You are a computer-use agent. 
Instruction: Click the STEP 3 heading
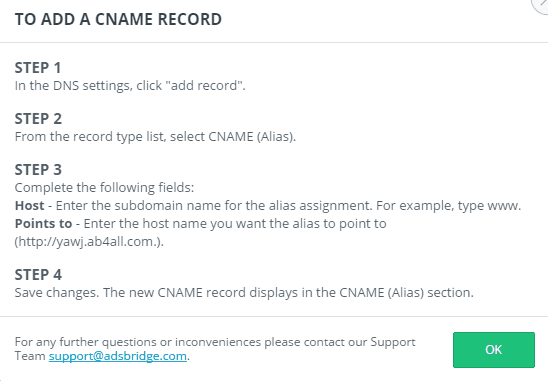(x=38, y=170)
